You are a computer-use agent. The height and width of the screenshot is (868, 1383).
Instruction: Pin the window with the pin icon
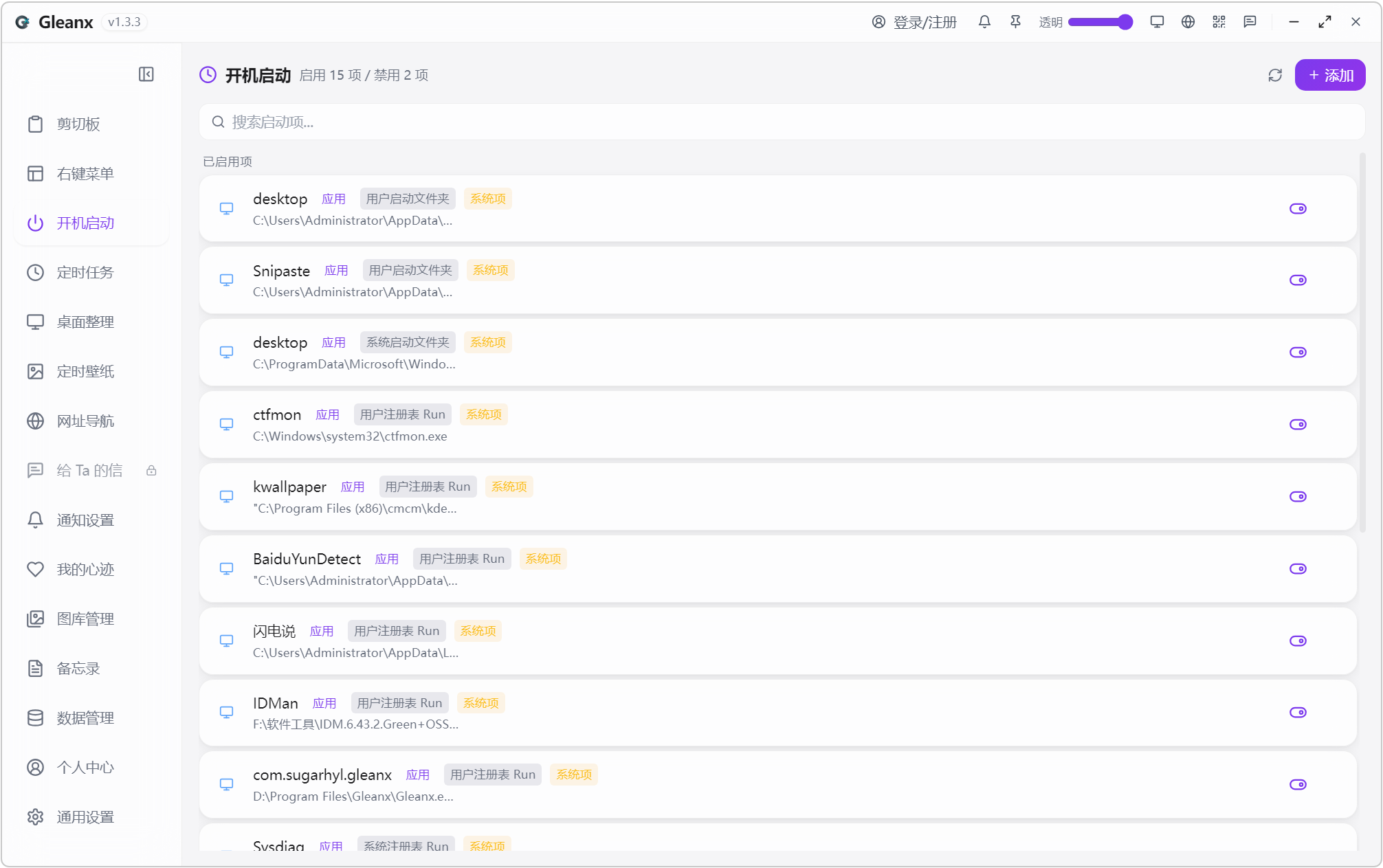(x=1015, y=22)
